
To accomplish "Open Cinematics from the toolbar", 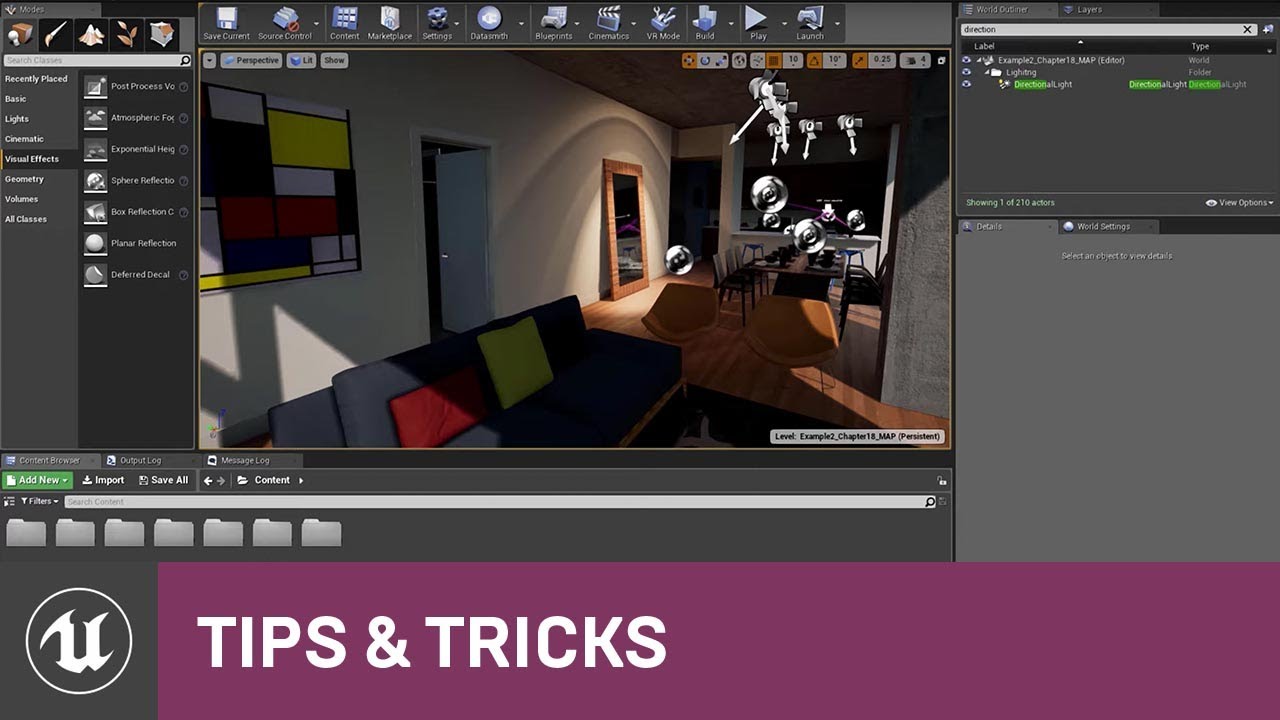I will pyautogui.click(x=608, y=23).
